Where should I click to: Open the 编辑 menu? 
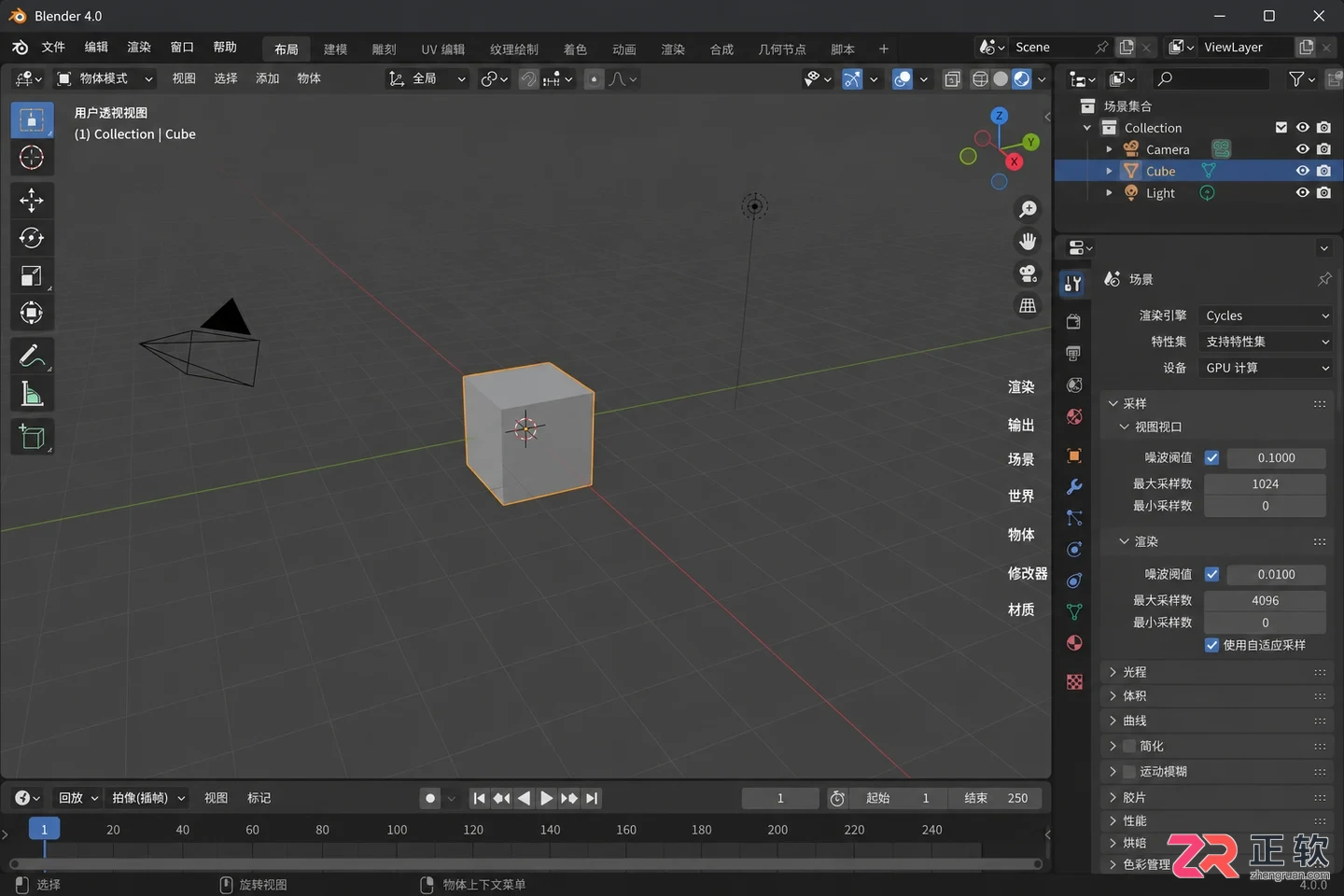96,47
